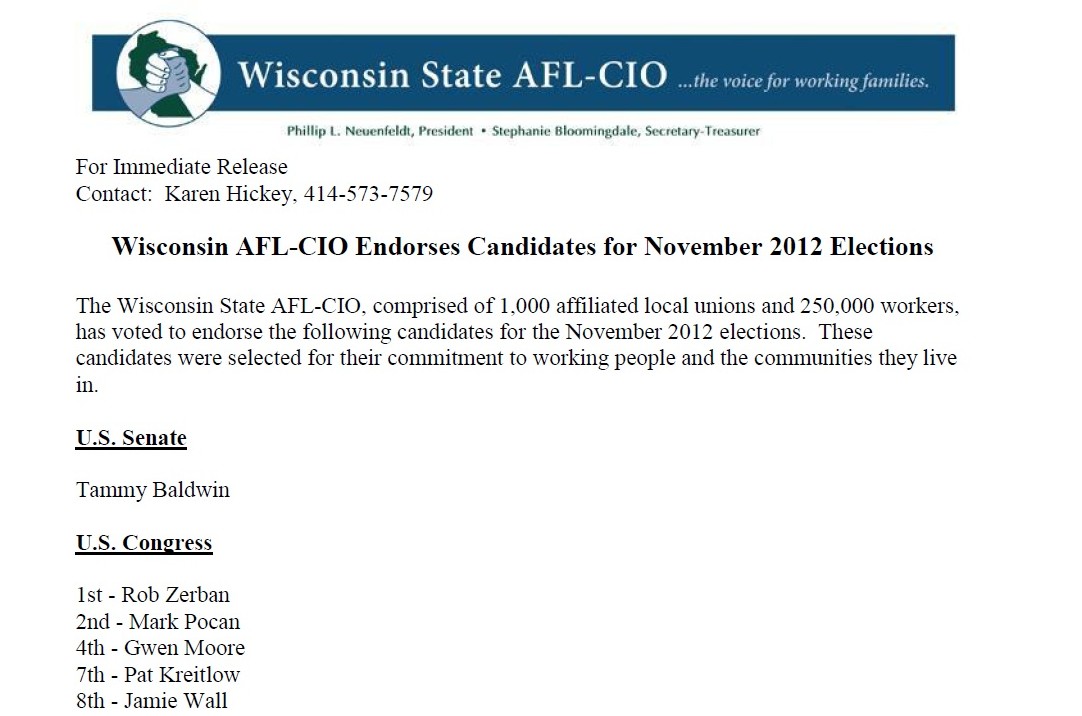
Task: Click the Tammy Baldwin name
Action: (x=153, y=490)
